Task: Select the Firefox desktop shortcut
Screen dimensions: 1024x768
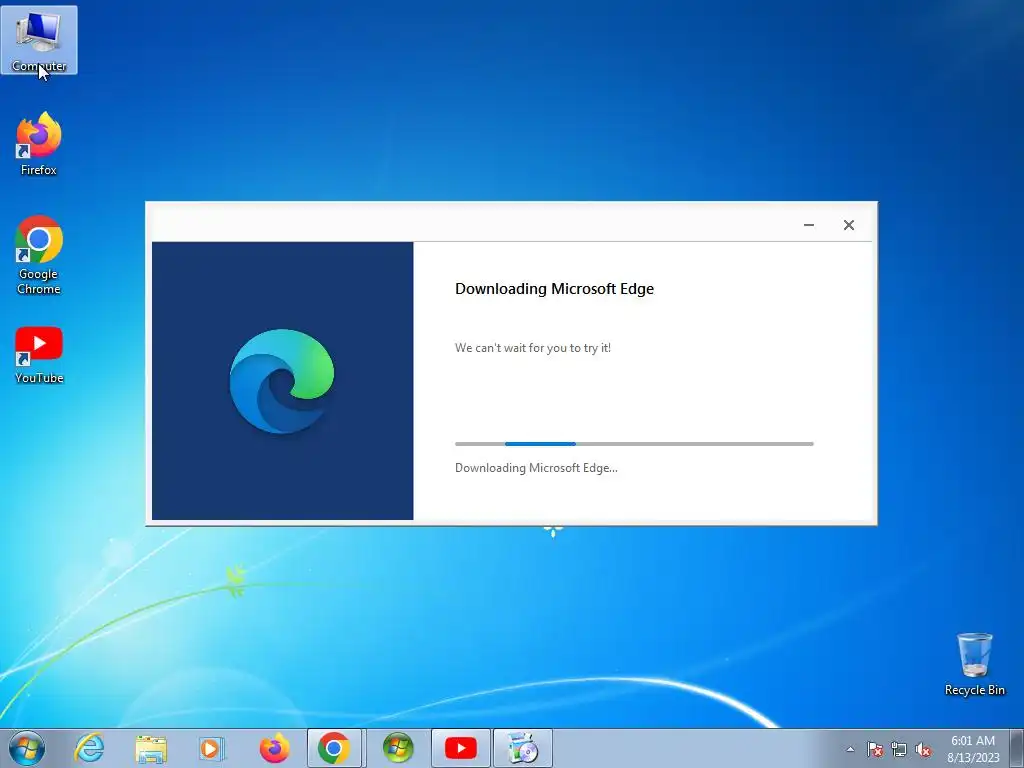Action: pos(39,144)
